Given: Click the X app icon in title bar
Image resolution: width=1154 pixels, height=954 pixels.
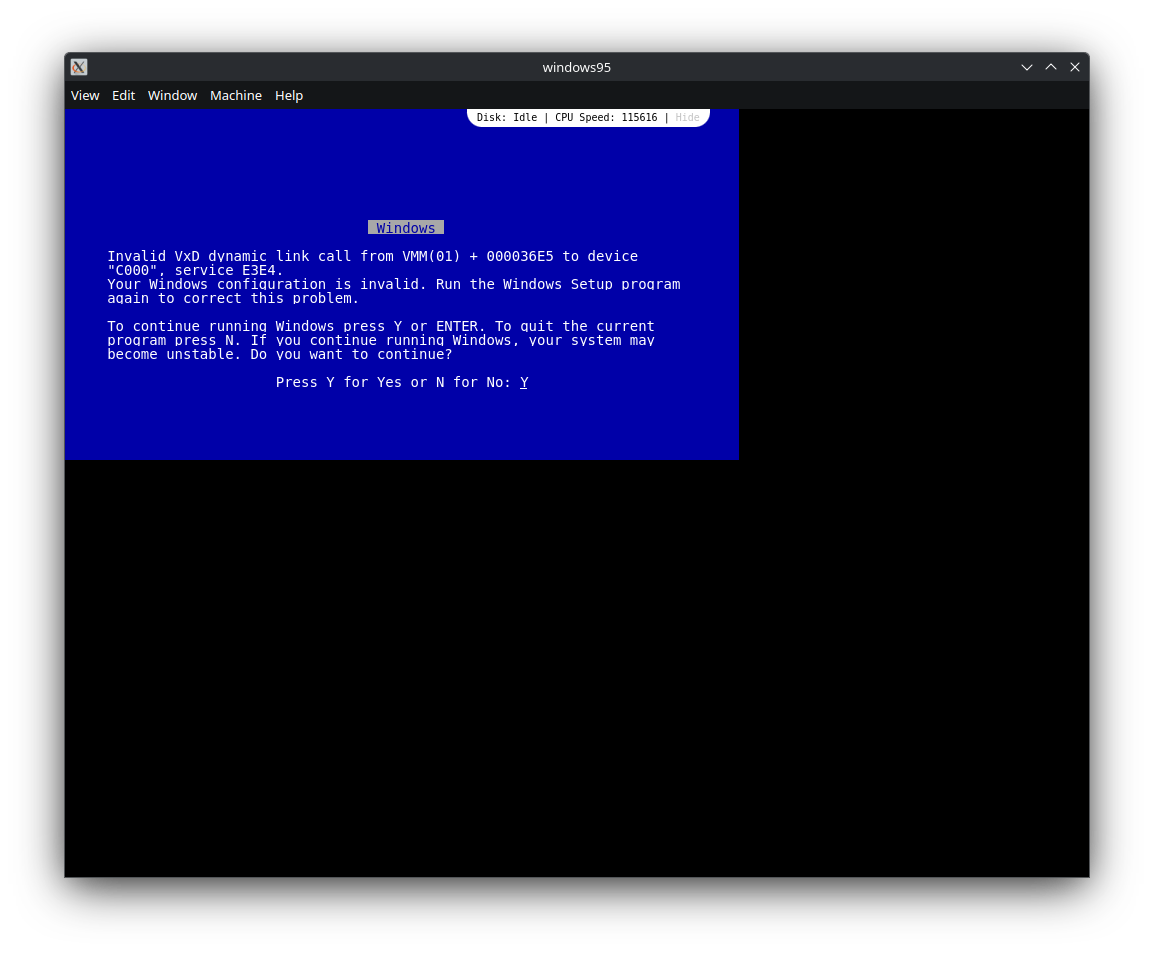Looking at the screenshot, I should (79, 67).
